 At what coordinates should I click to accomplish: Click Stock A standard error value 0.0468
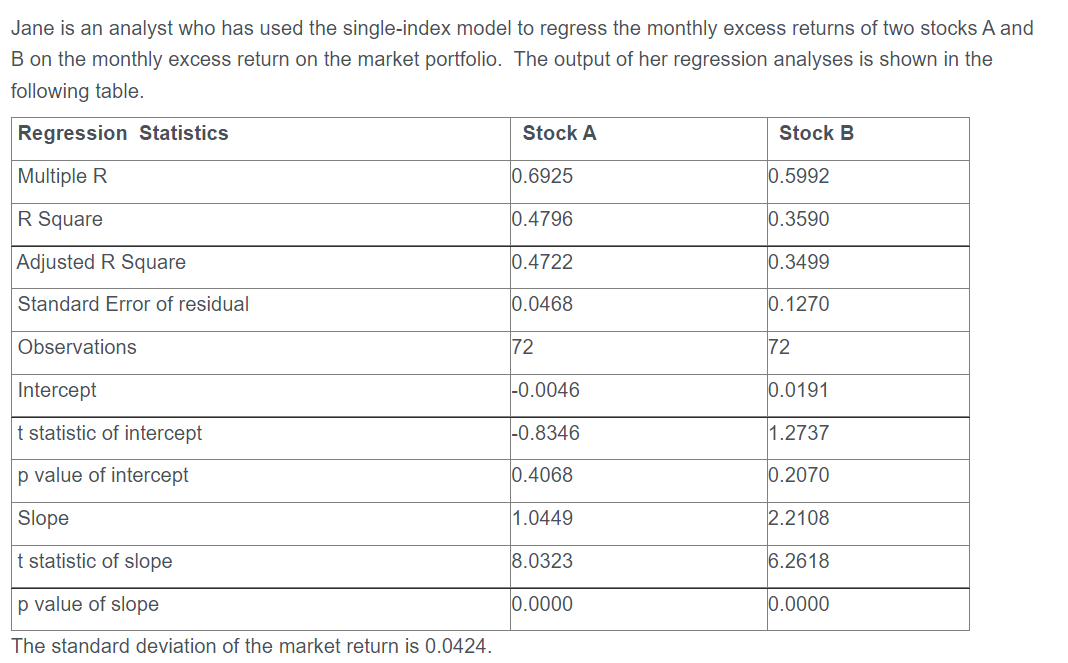pyautogui.click(x=542, y=304)
